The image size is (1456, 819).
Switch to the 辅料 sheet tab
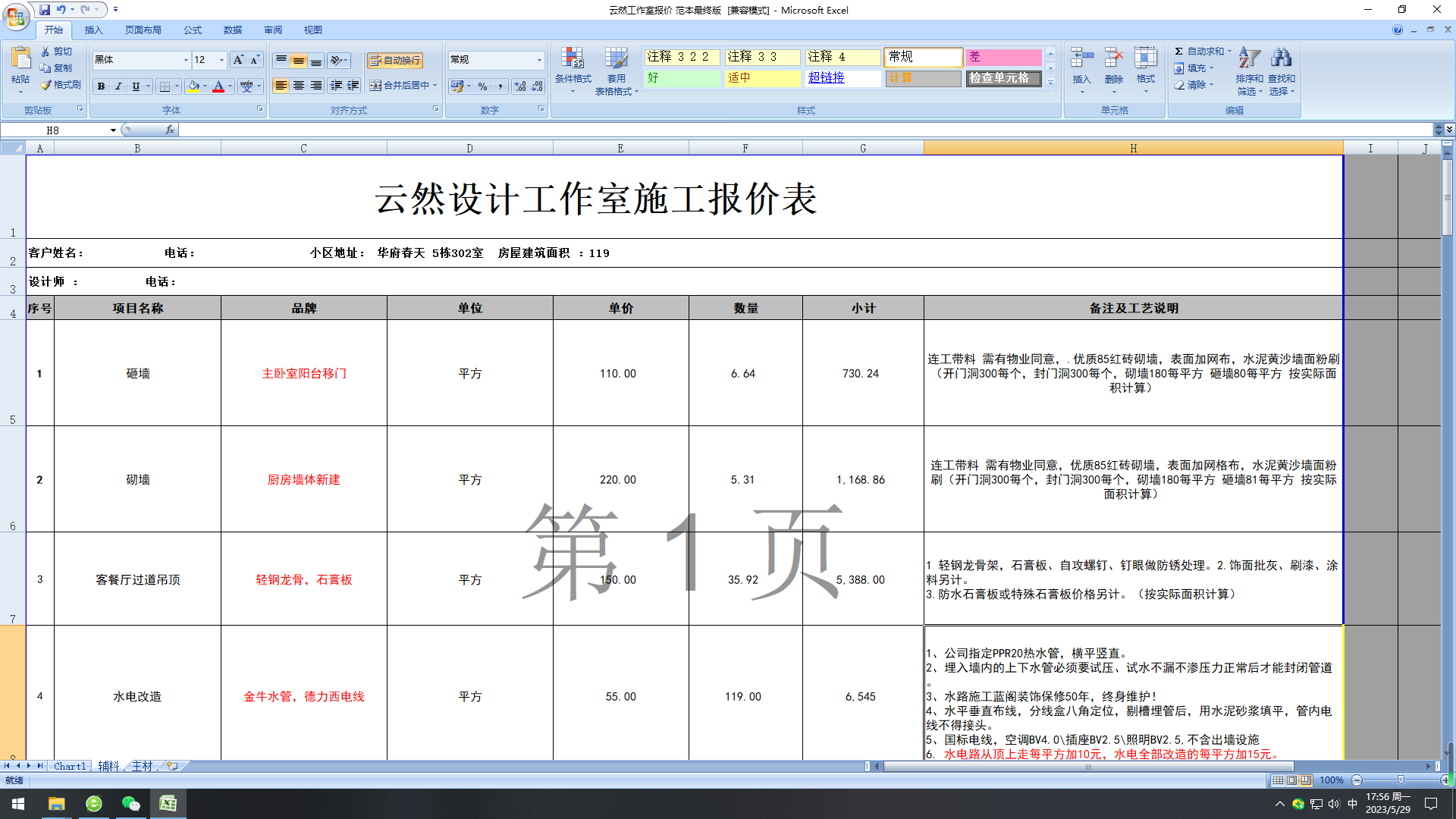point(108,766)
